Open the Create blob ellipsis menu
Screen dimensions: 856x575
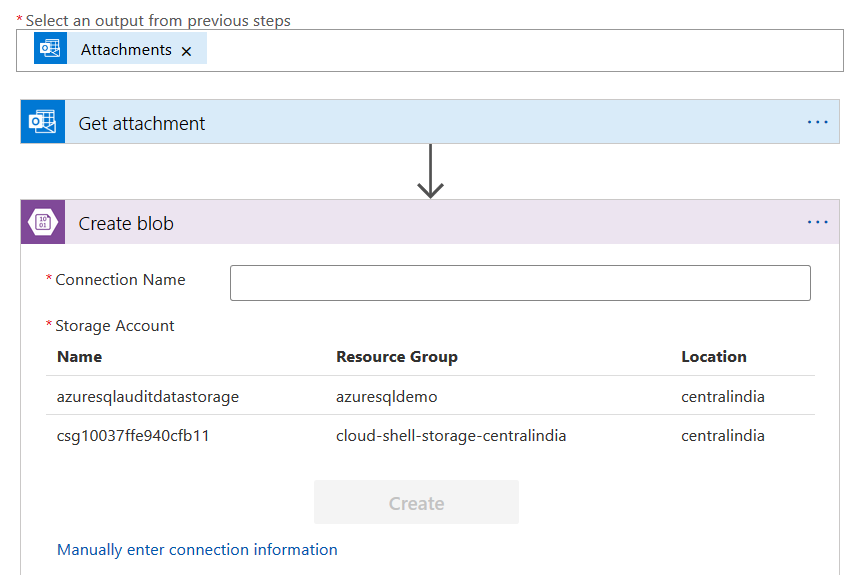(x=817, y=222)
